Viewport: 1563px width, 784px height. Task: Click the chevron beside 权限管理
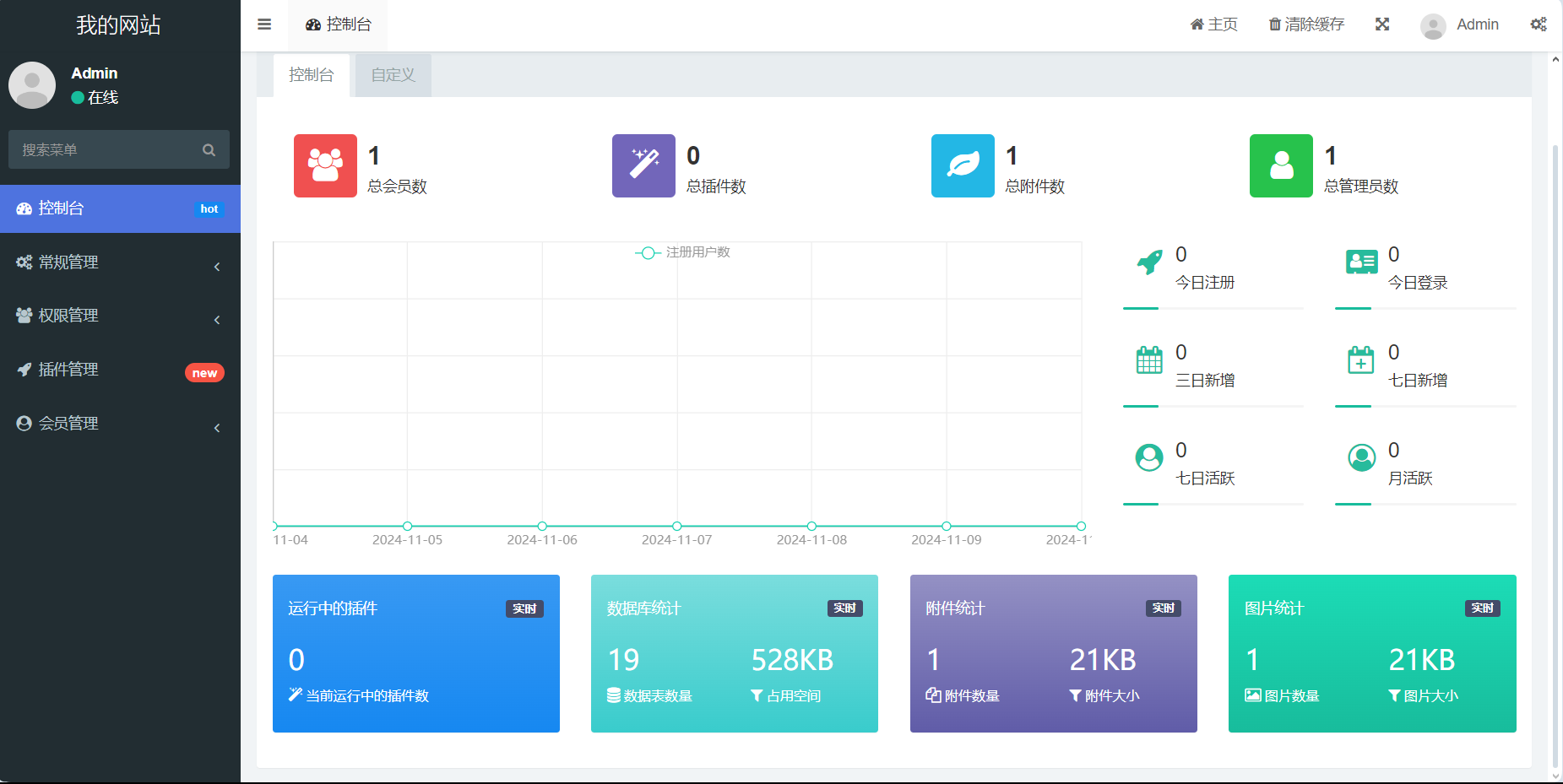(217, 320)
